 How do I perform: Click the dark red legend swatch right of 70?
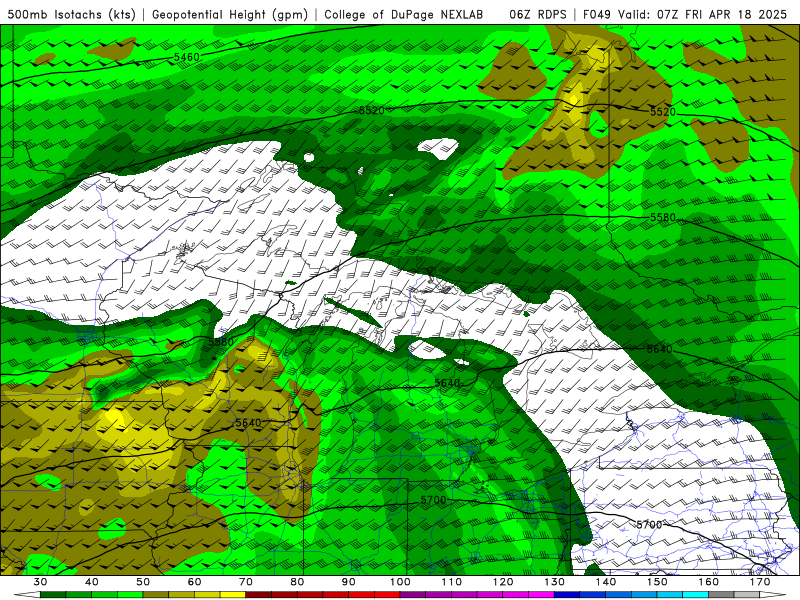coord(259,595)
